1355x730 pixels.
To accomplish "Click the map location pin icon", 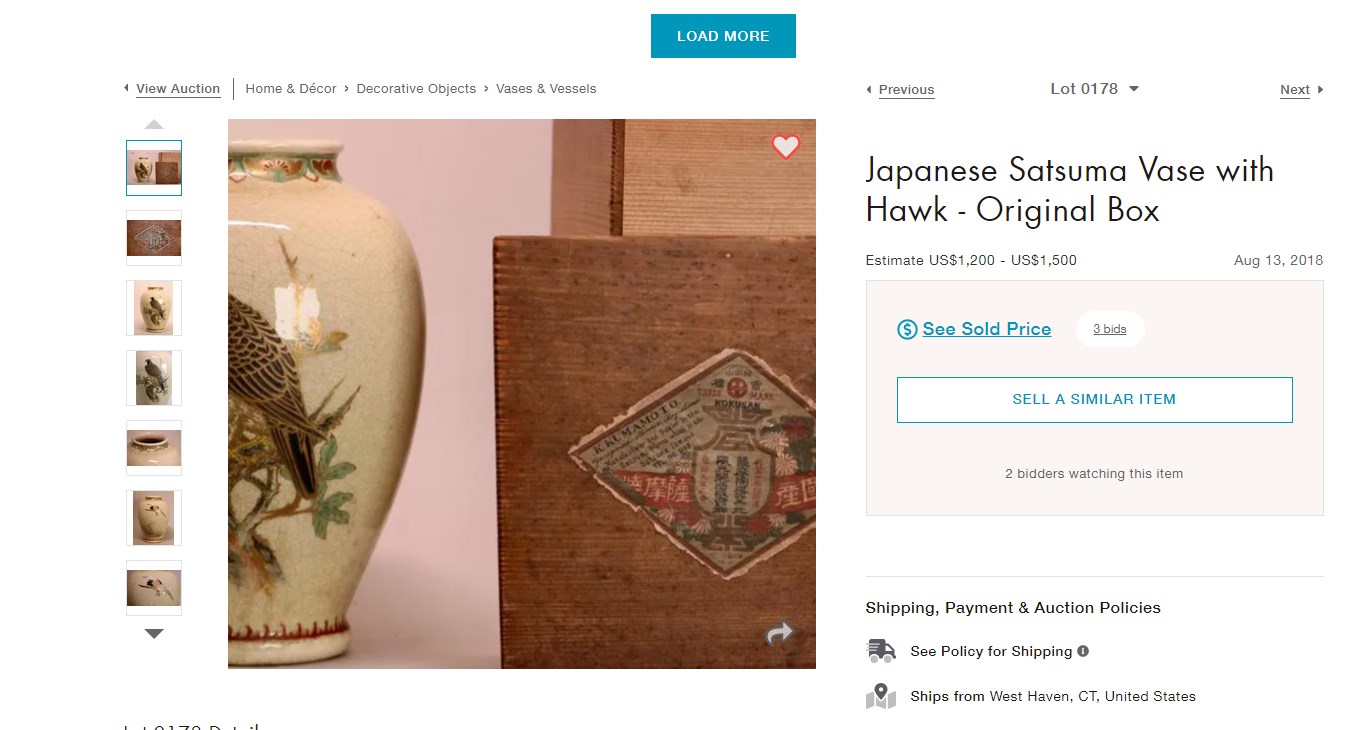I will point(881,696).
